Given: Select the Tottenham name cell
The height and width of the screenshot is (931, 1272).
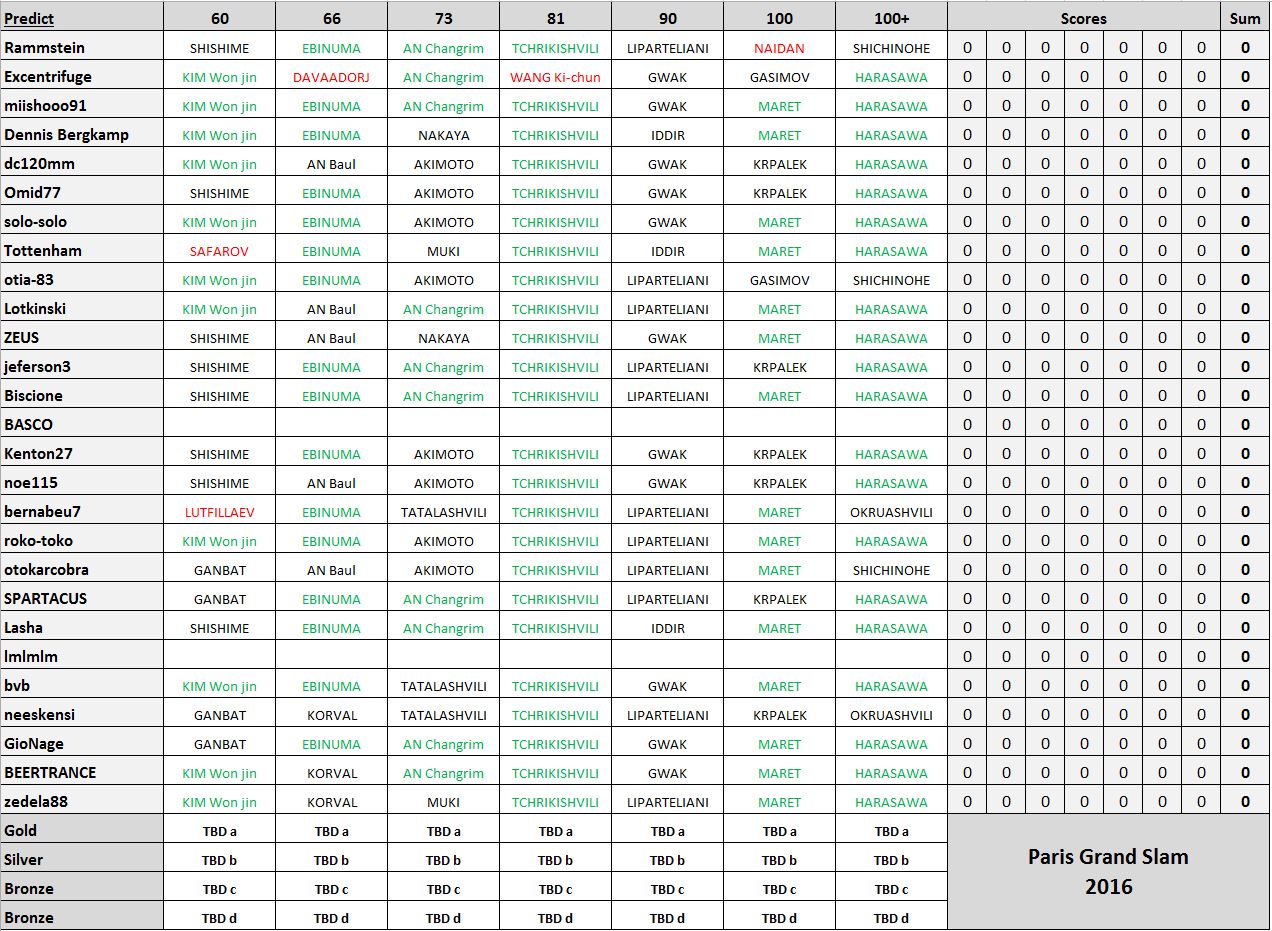Looking at the screenshot, I should [x=82, y=250].
